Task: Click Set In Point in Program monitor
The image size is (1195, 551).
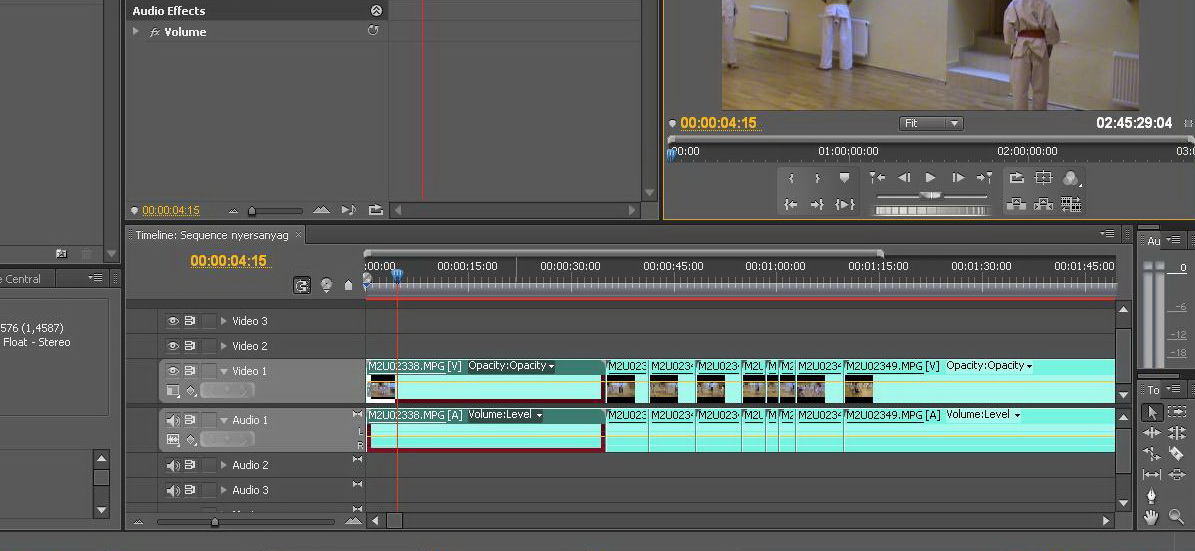Action: point(792,178)
